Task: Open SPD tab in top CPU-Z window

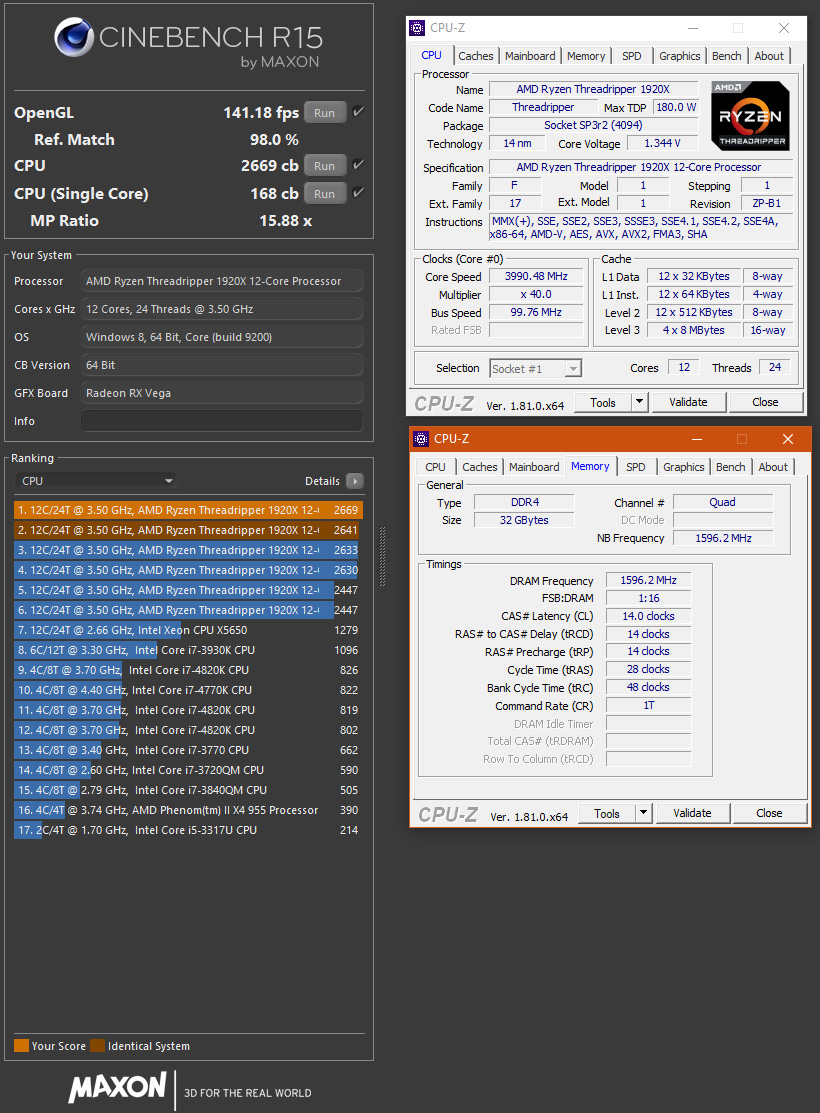Action: coord(632,56)
